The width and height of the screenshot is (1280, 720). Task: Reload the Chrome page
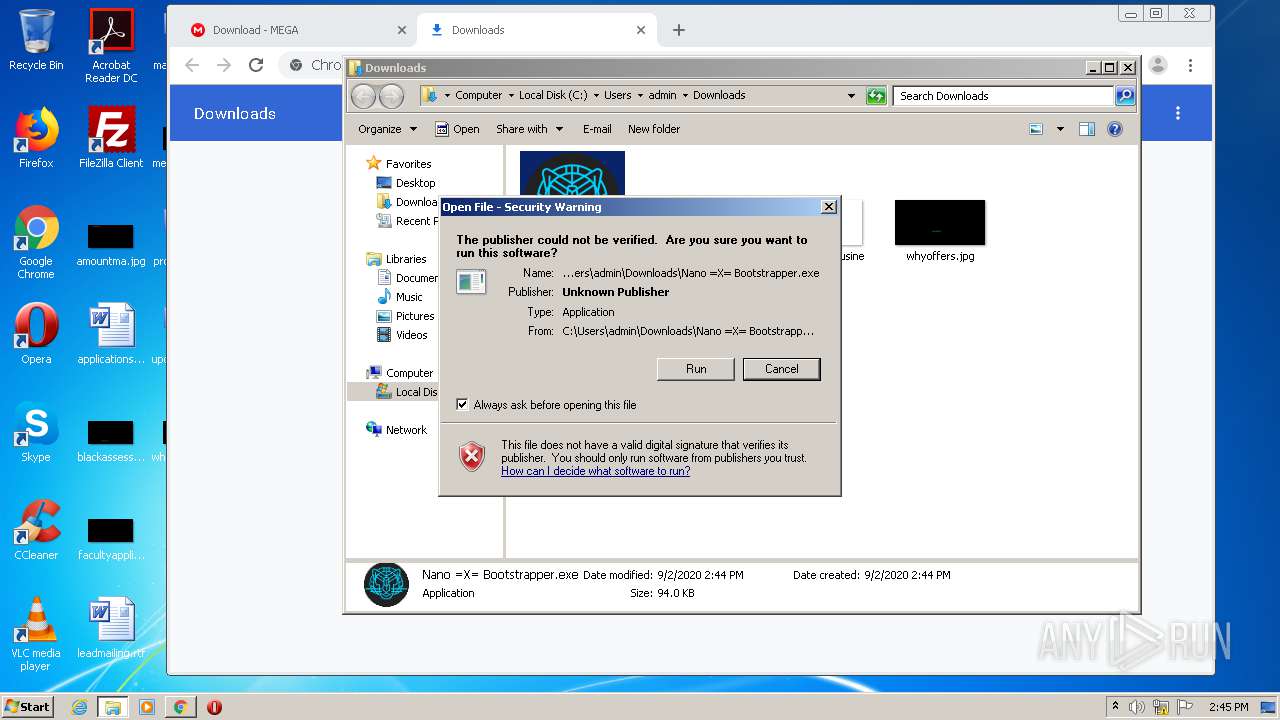tap(256, 65)
